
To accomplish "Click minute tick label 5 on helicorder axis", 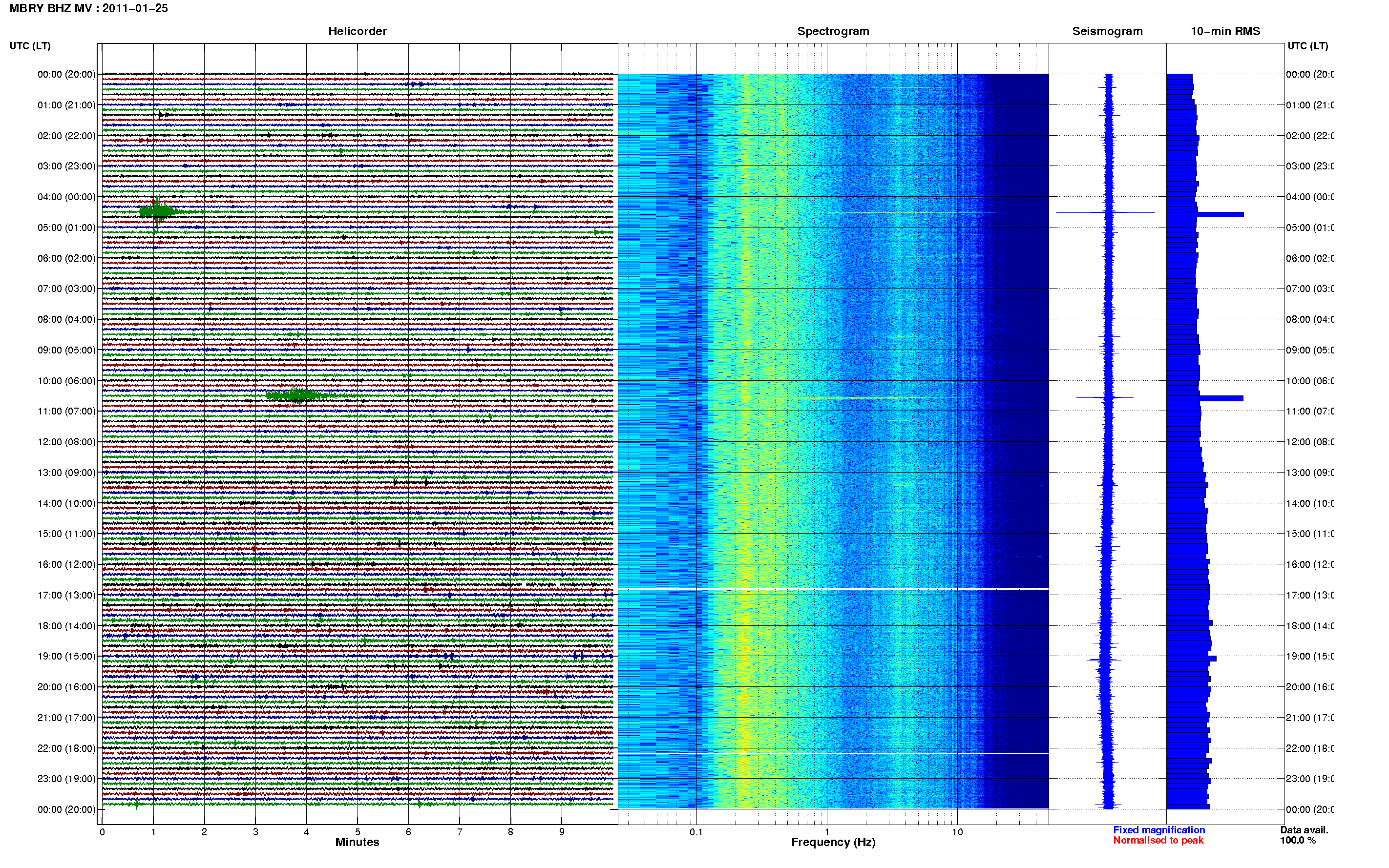I will (357, 832).
